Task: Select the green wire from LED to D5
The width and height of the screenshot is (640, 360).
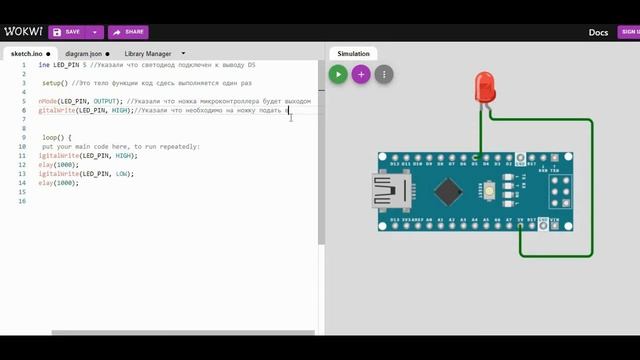Action: coord(481,133)
